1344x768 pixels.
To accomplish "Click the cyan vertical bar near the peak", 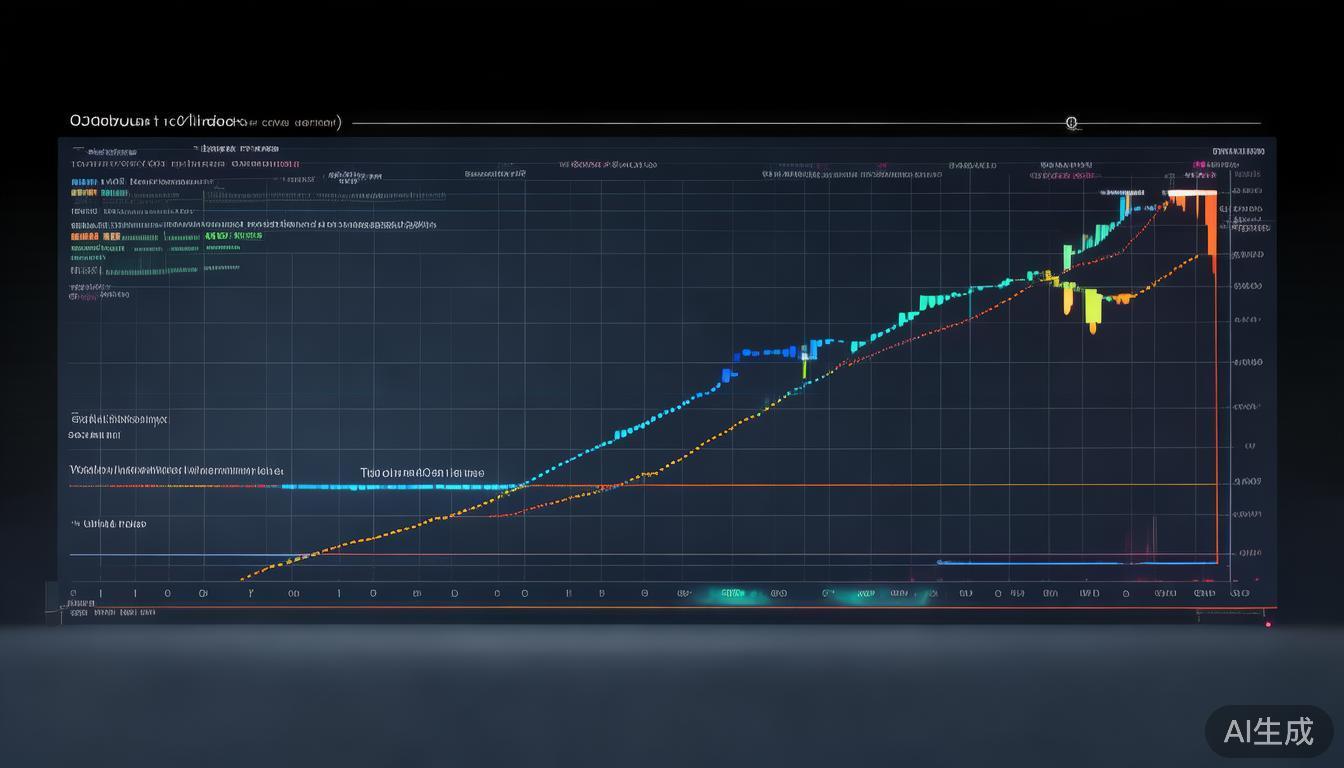I will coord(1124,207).
